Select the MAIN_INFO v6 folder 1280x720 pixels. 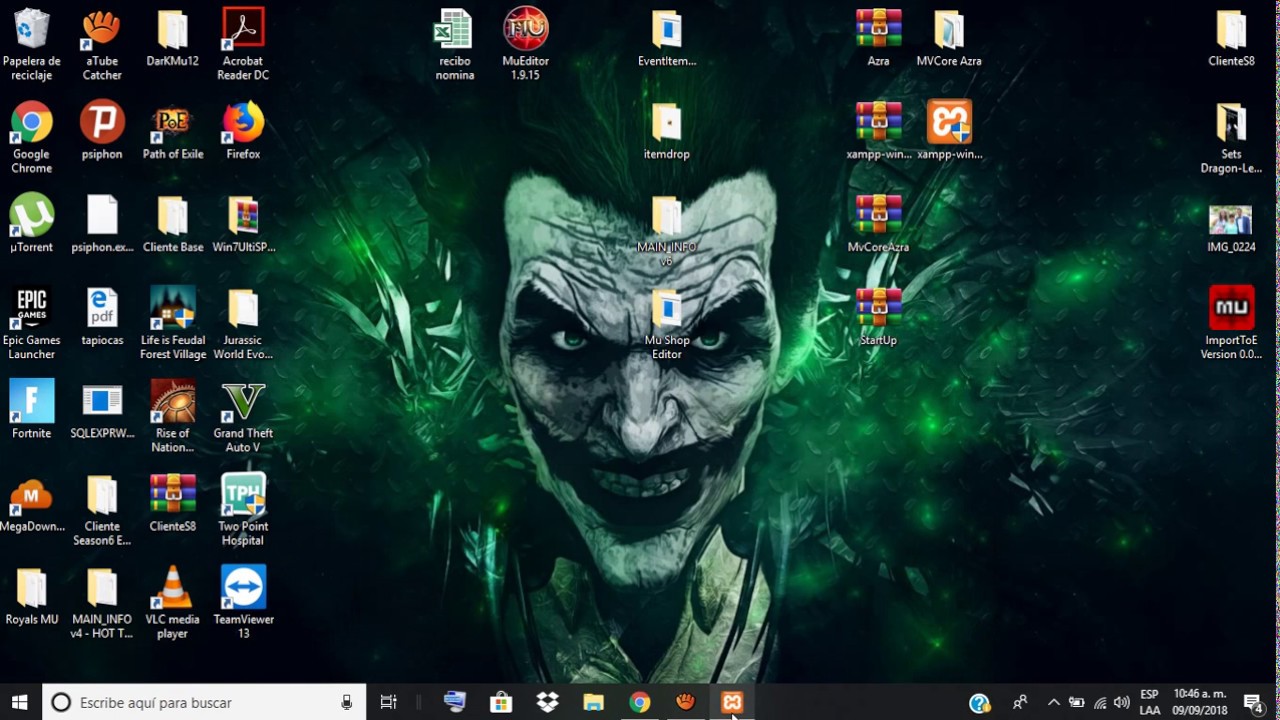[x=667, y=230]
